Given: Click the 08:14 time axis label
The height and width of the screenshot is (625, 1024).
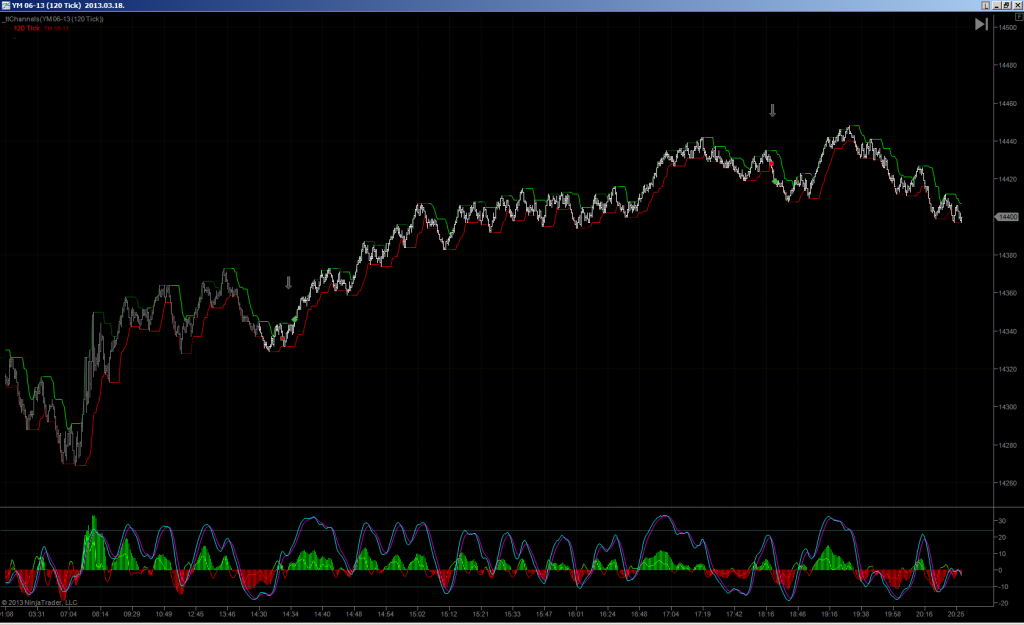Looking at the screenshot, I should [100, 614].
